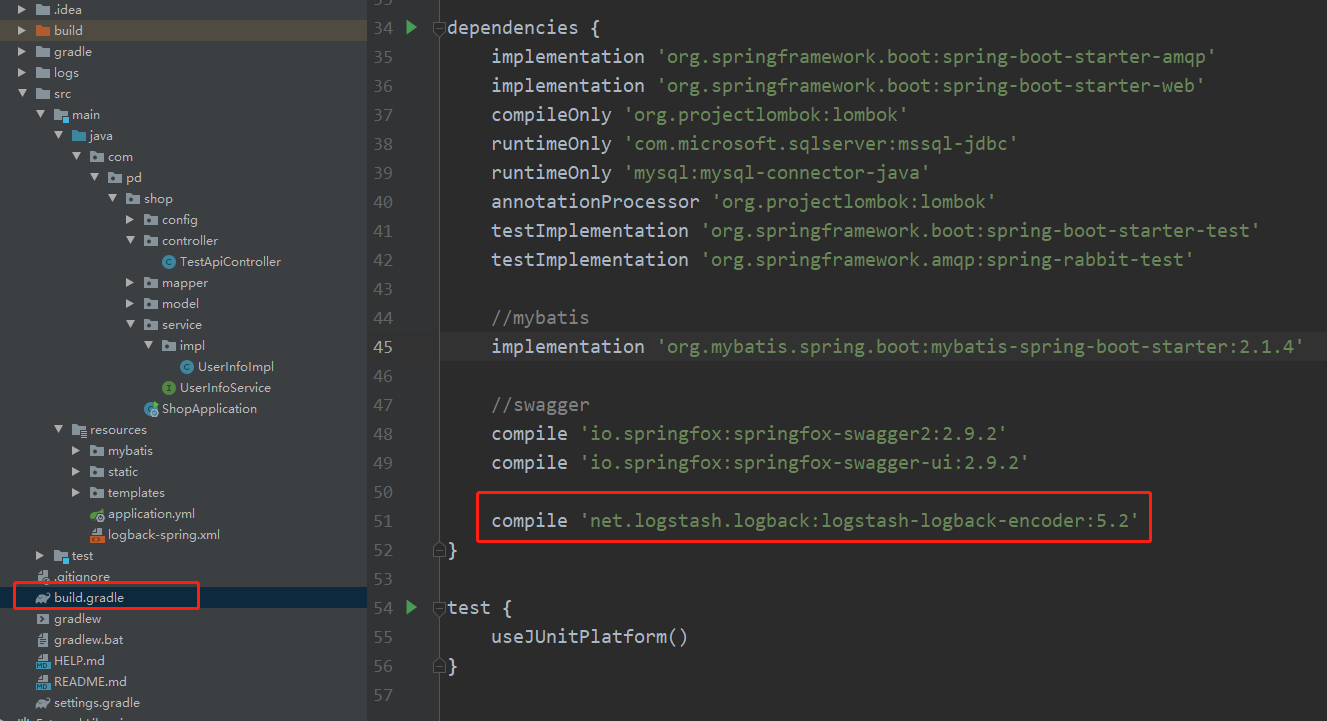Collapse the resources folder arrow
Image resolution: width=1327 pixels, height=721 pixels.
coord(58,429)
